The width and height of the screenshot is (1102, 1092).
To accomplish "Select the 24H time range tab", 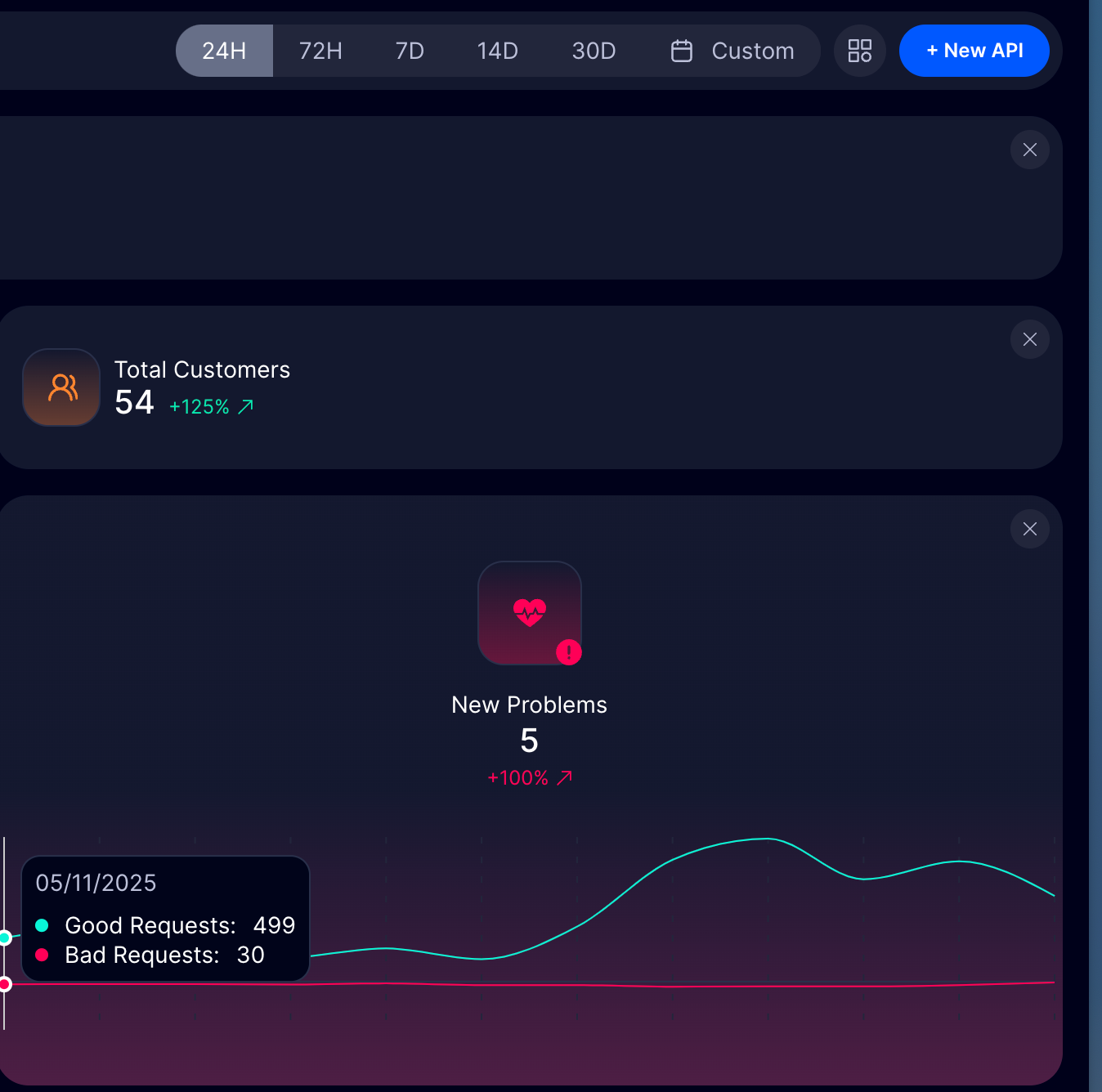I will point(224,51).
